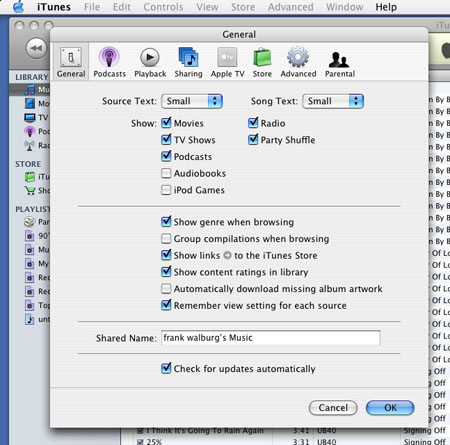Open the Store menu
The width and height of the screenshot is (450, 445).
tap(243, 7)
